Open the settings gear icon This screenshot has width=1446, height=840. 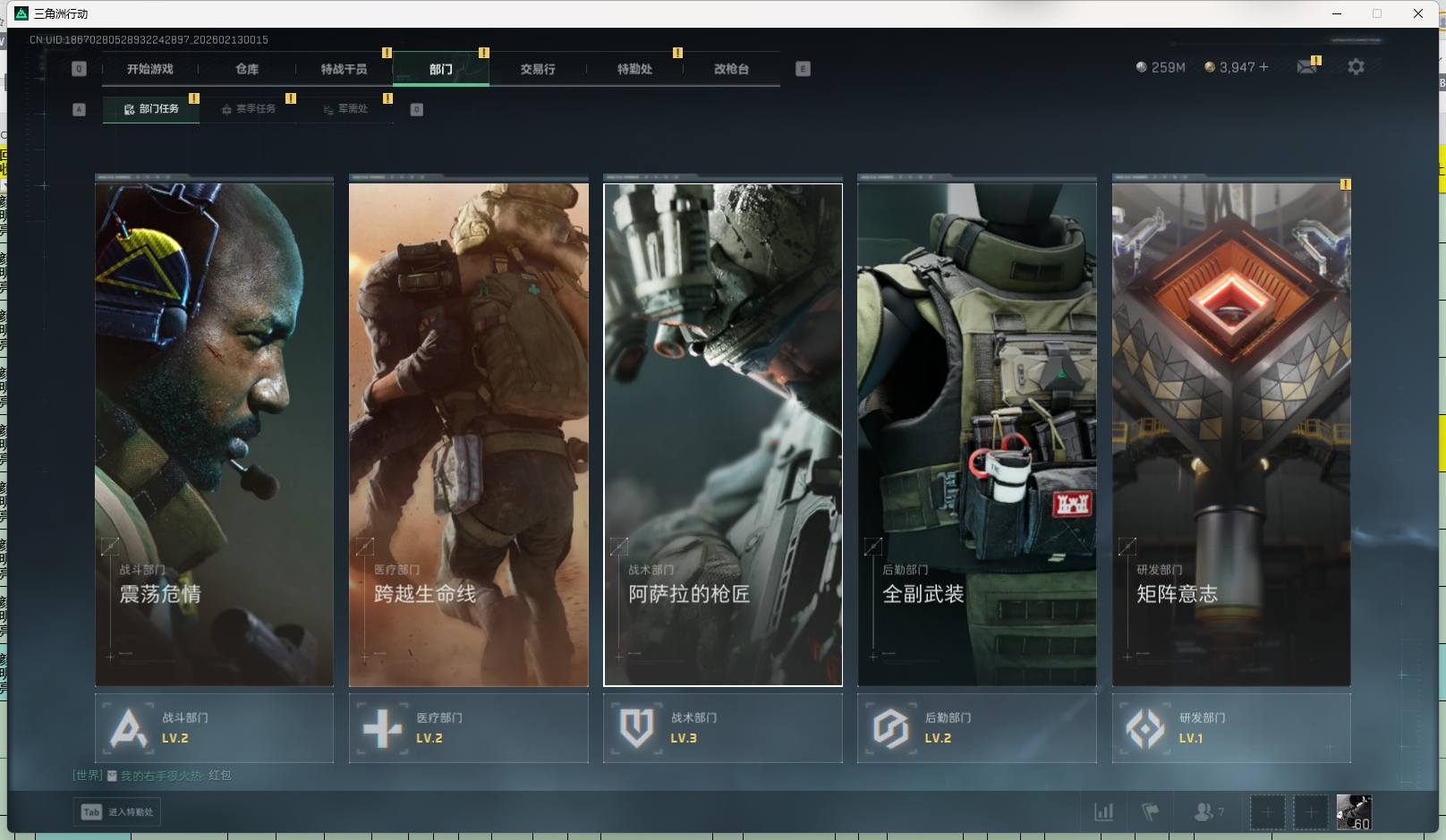click(1356, 67)
